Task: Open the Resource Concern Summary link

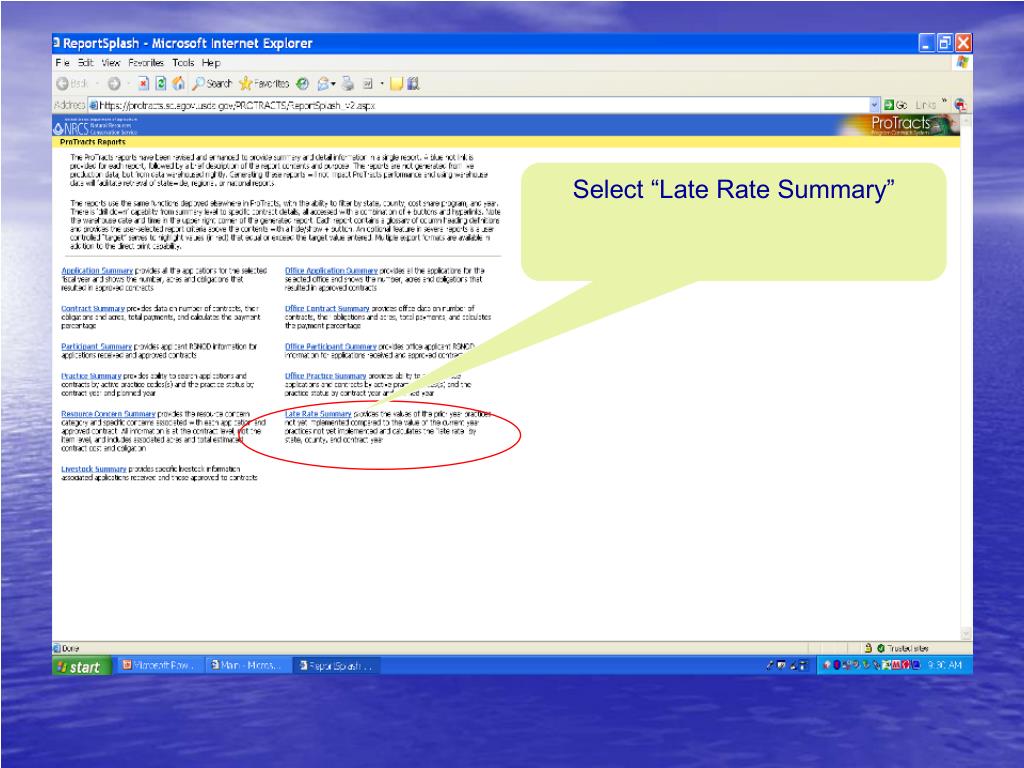Action: 108,413
